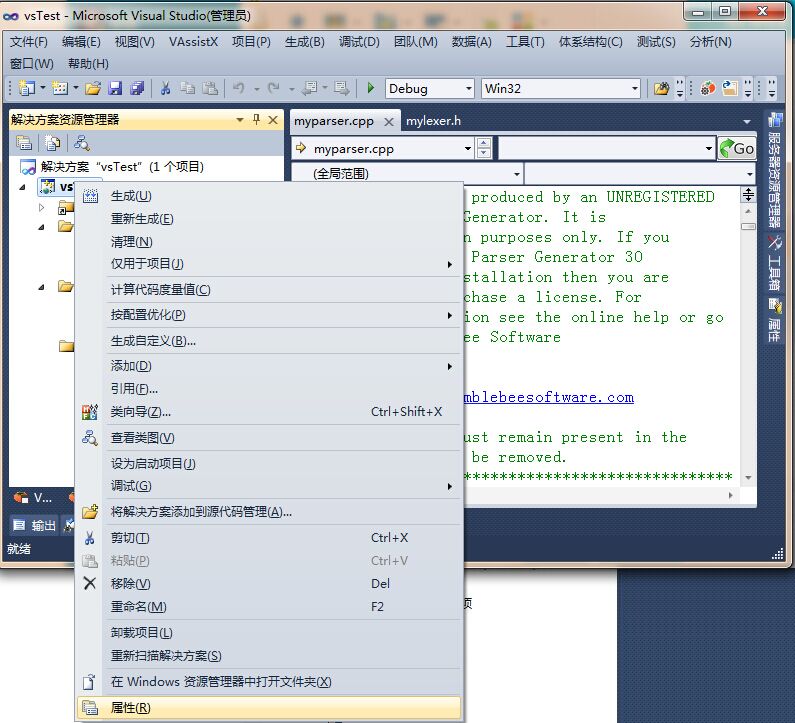795x723 pixels.
Task: Click the Open File folder icon
Action: [x=93, y=88]
